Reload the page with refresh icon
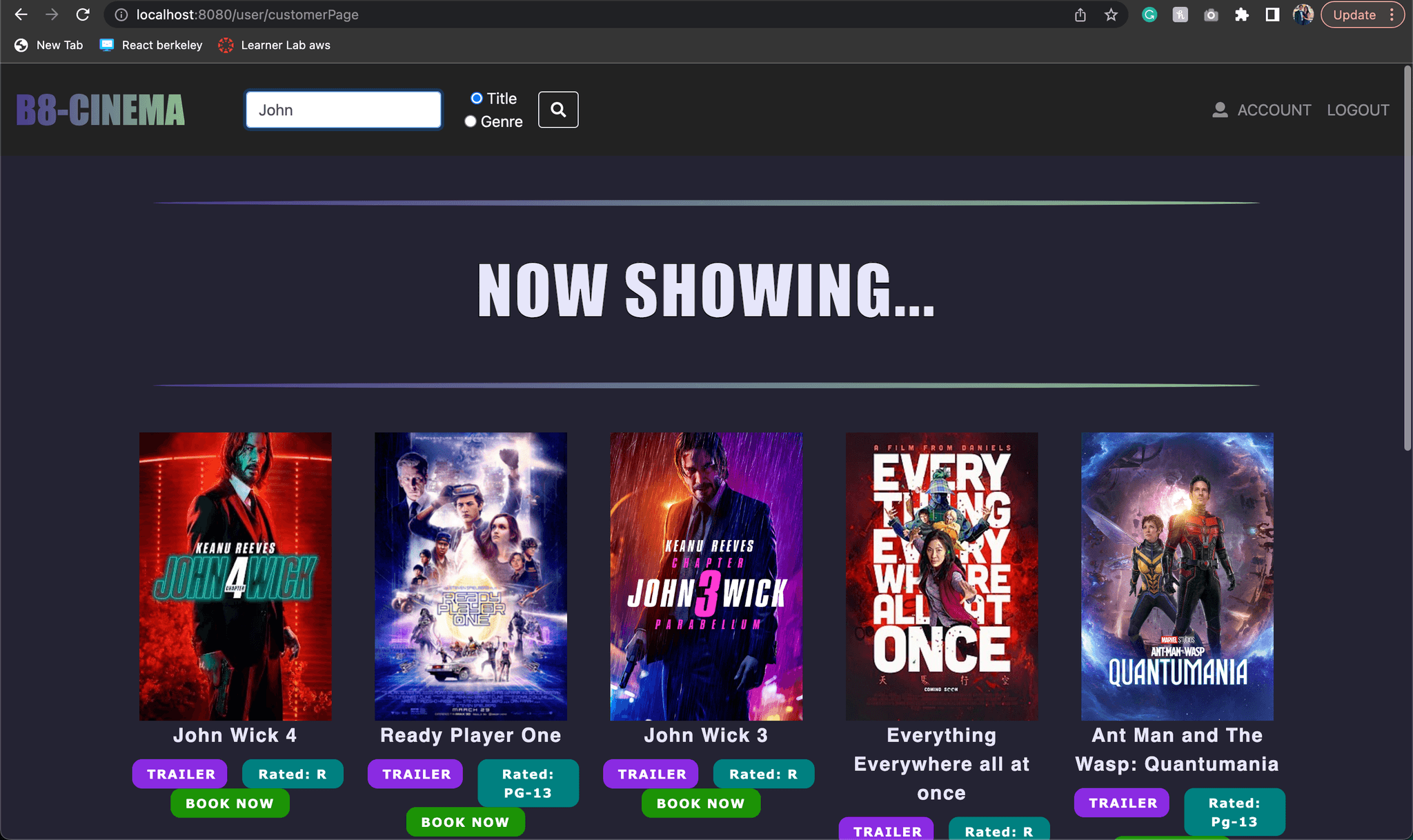The height and width of the screenshot is (840, 1413). [x=83, y=14]
